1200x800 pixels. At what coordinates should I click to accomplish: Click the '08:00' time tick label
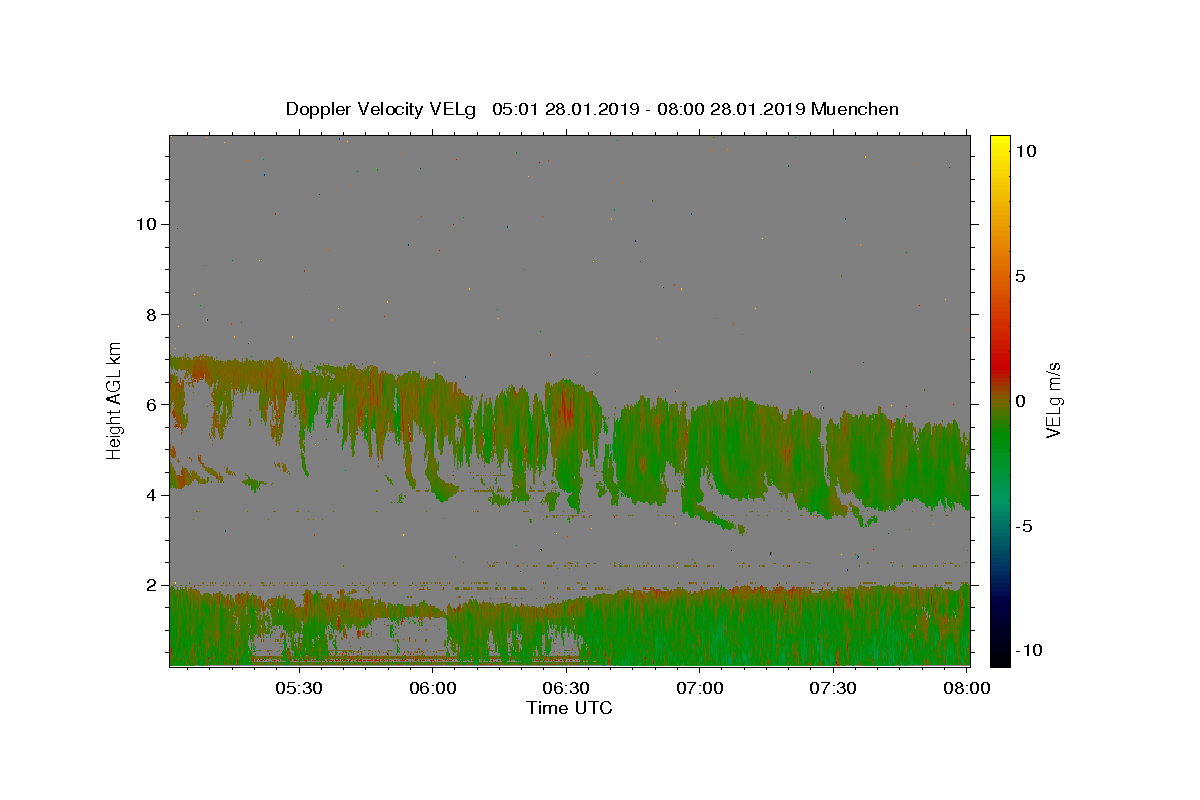966,688
